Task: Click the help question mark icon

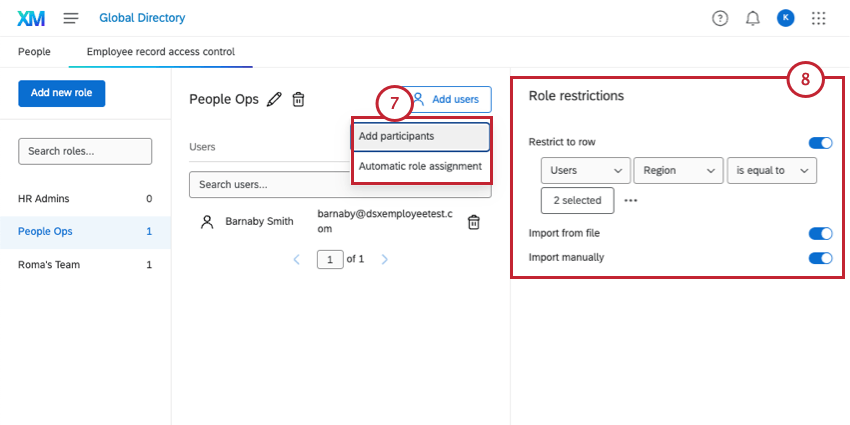Action: point(720,18)
